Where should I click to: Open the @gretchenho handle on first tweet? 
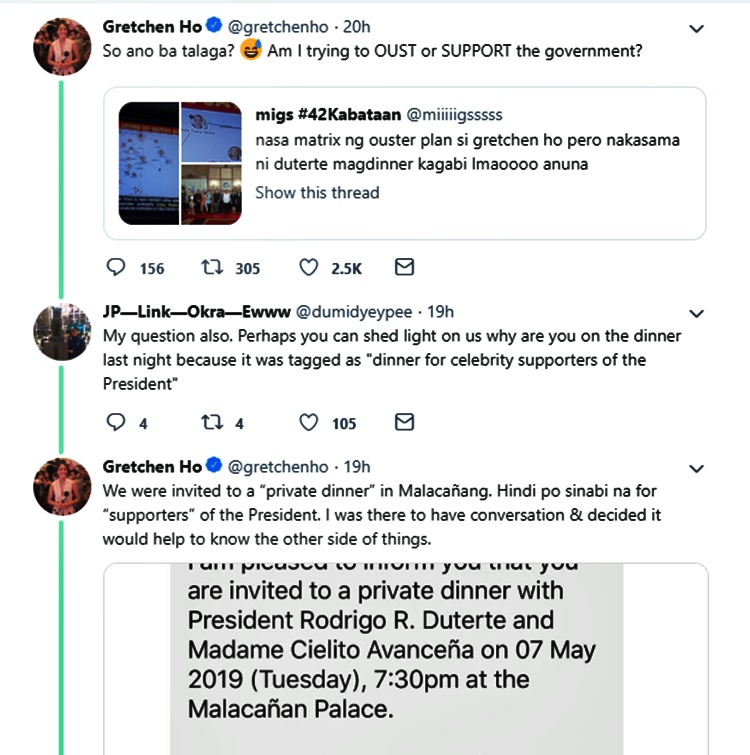[x=278, y=27]
